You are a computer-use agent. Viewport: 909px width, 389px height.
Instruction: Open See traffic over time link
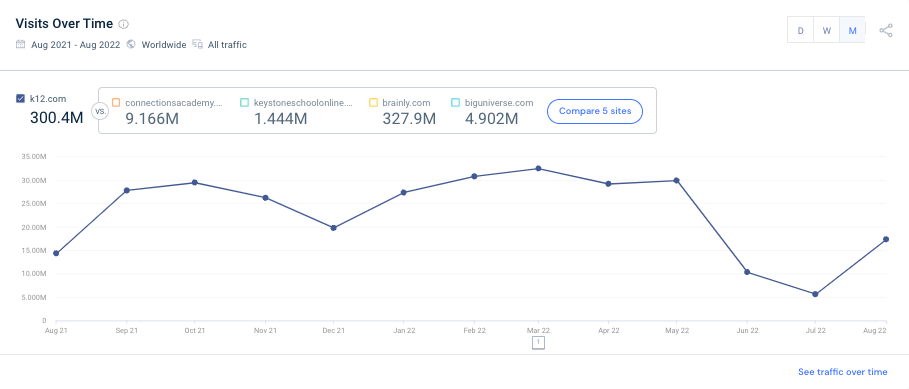click(x=842, y=372)
